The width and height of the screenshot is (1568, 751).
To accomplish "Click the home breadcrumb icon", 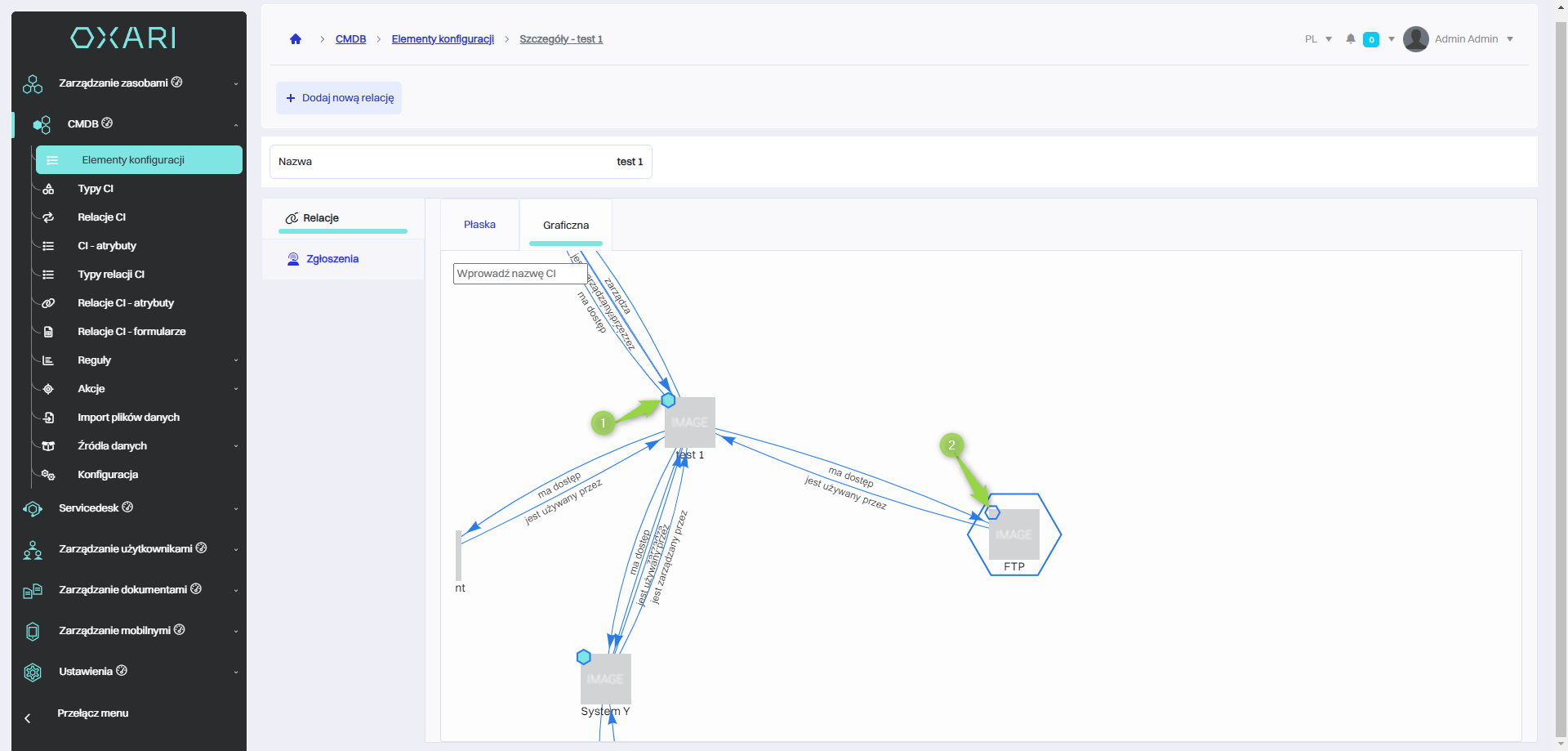I will pos(296,39).
